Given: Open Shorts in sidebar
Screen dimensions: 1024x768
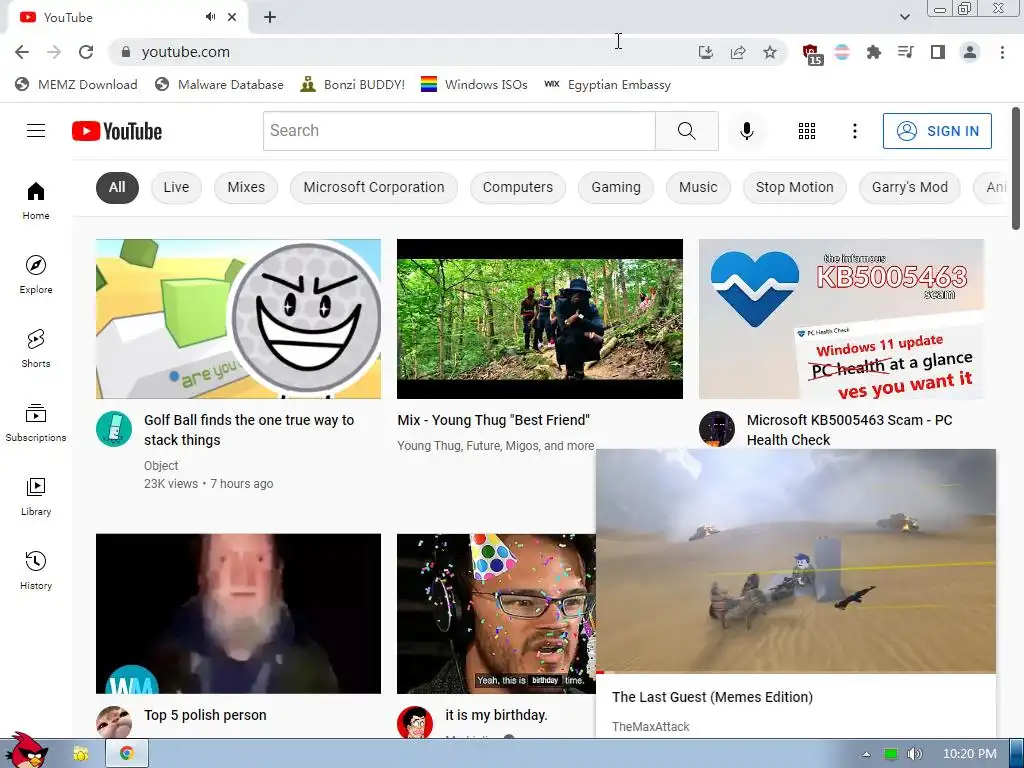Looking at the screenshot, I should tap(36, 349).
